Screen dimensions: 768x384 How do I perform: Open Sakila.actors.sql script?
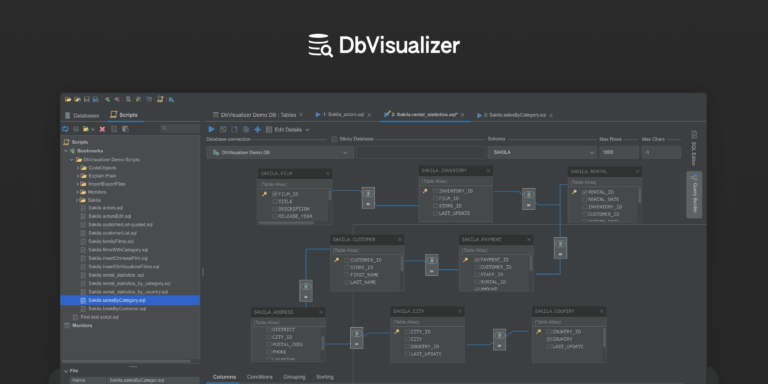pos(106,208)
